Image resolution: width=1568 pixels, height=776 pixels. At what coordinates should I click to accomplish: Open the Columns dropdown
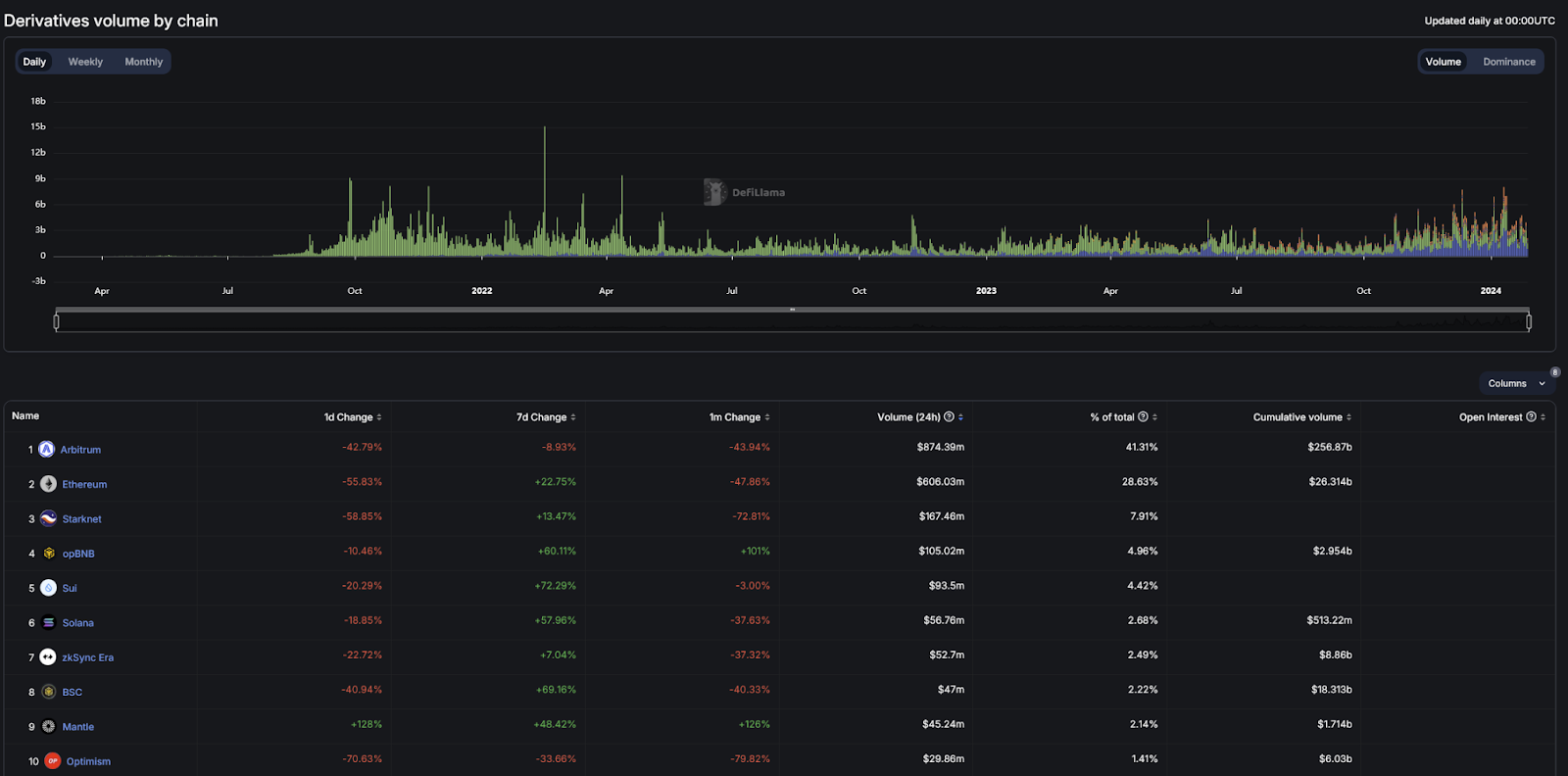click(x=1516, y=383)
